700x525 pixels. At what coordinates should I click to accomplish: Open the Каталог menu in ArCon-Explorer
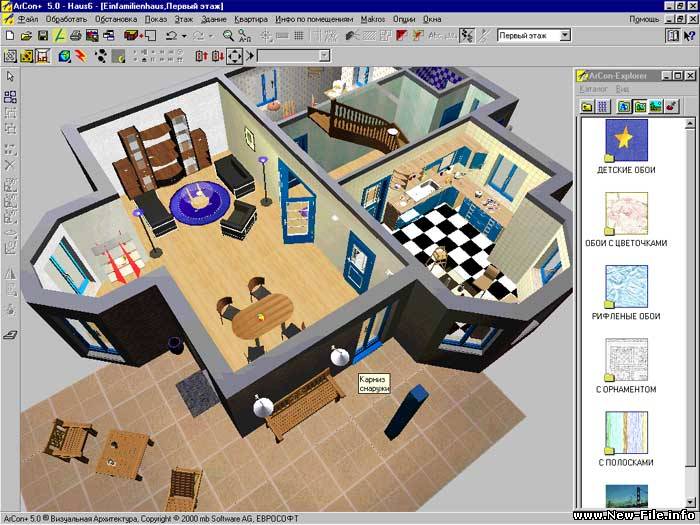[x=594, y=90]
